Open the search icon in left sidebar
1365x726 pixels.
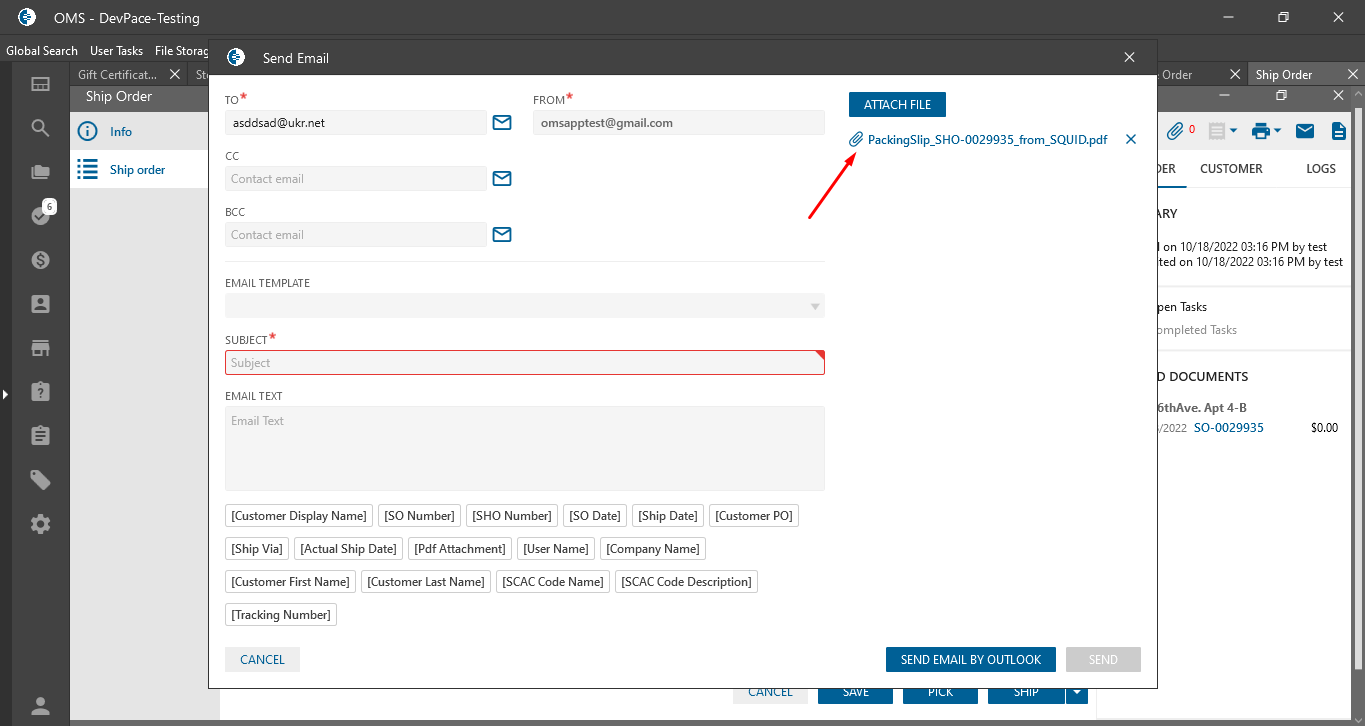coord(41,128)
